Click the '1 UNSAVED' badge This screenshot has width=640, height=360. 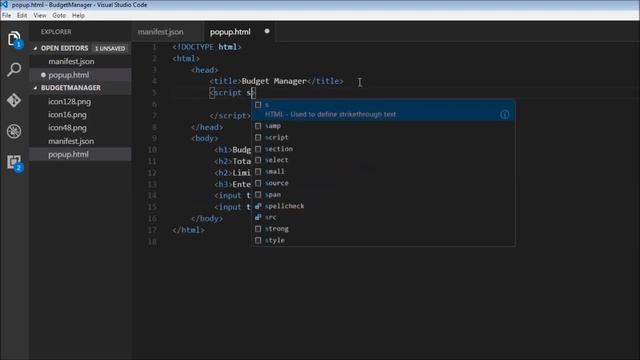[110, 49]
